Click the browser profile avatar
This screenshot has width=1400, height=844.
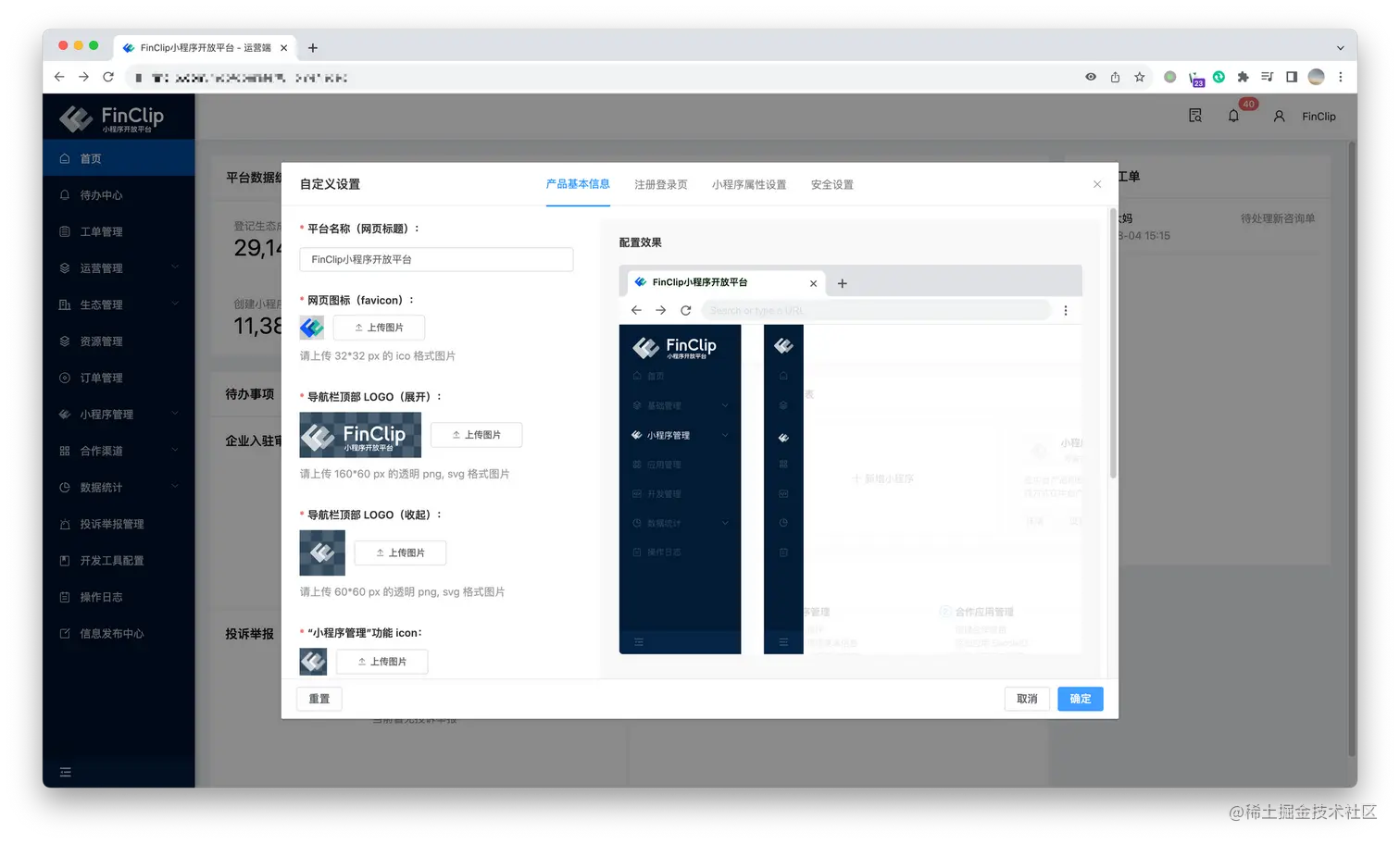tap(1316, 78)
